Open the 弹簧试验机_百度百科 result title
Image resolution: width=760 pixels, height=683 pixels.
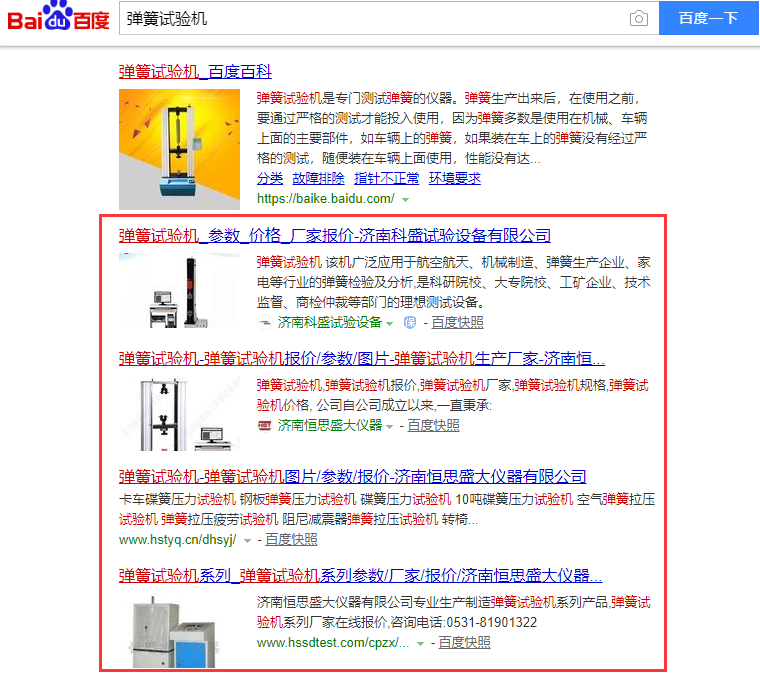(195, 72)
